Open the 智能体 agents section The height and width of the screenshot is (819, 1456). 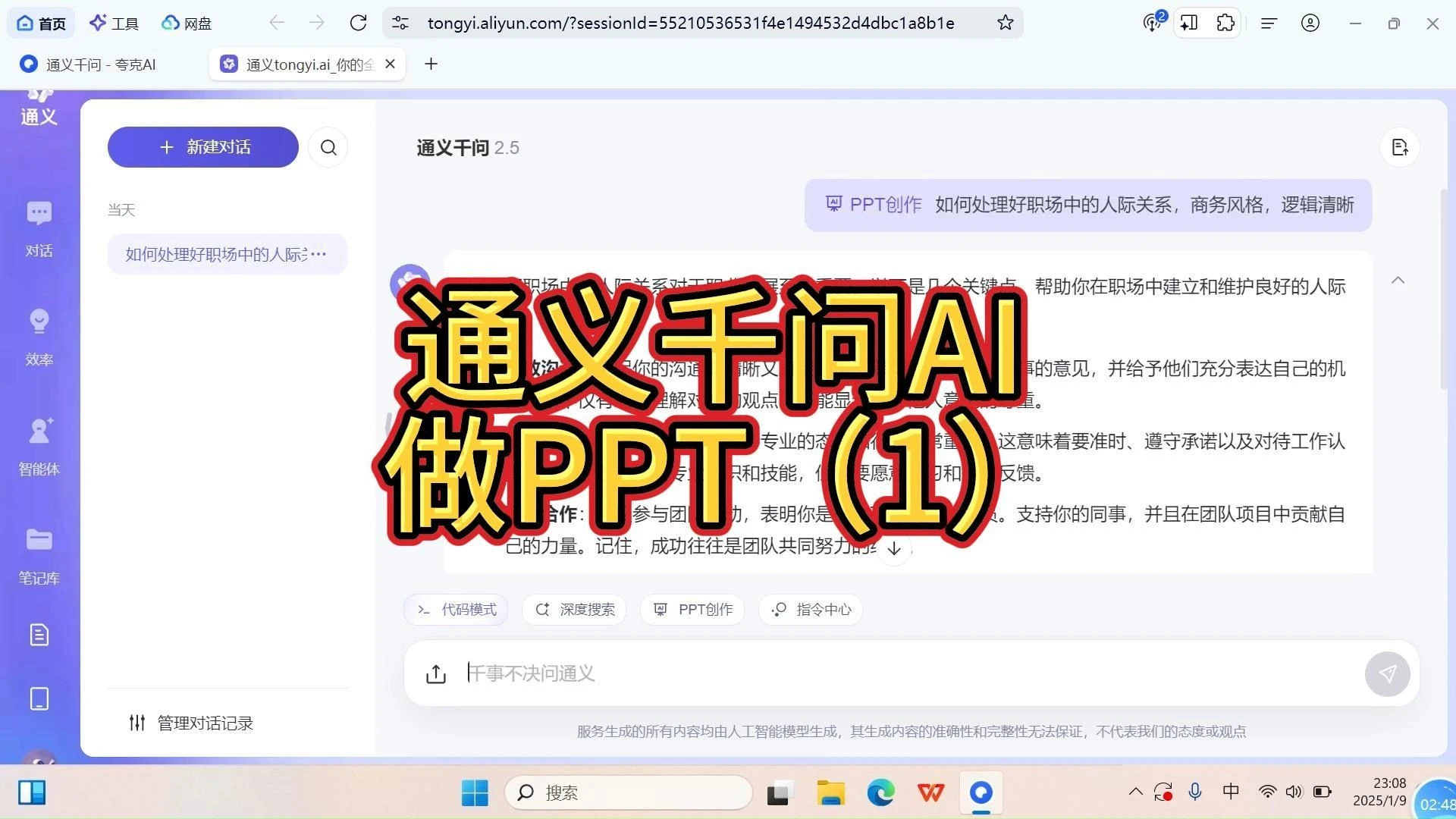(39, 447)
